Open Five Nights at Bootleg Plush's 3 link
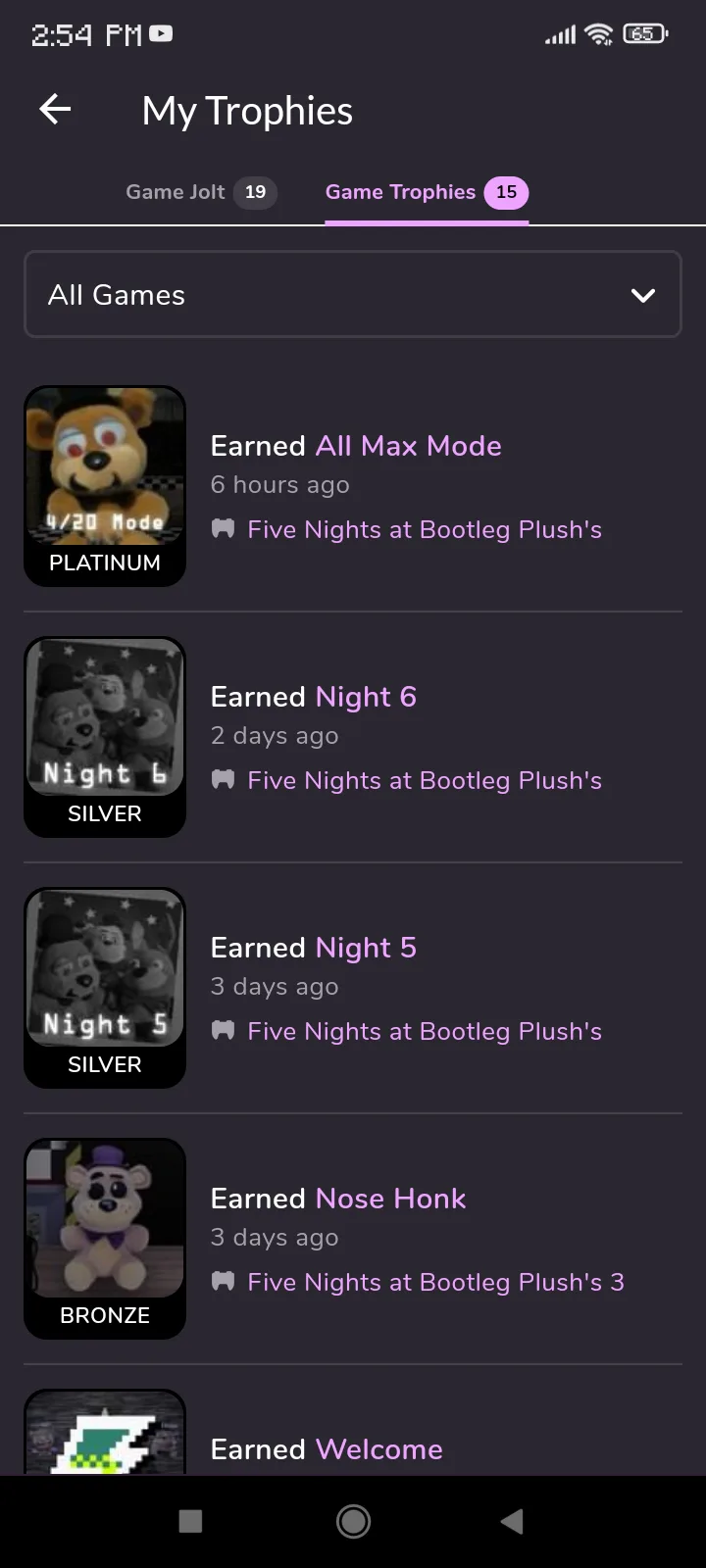The width and height of the screenshot is (706, 1568). tap(435, 1282)
